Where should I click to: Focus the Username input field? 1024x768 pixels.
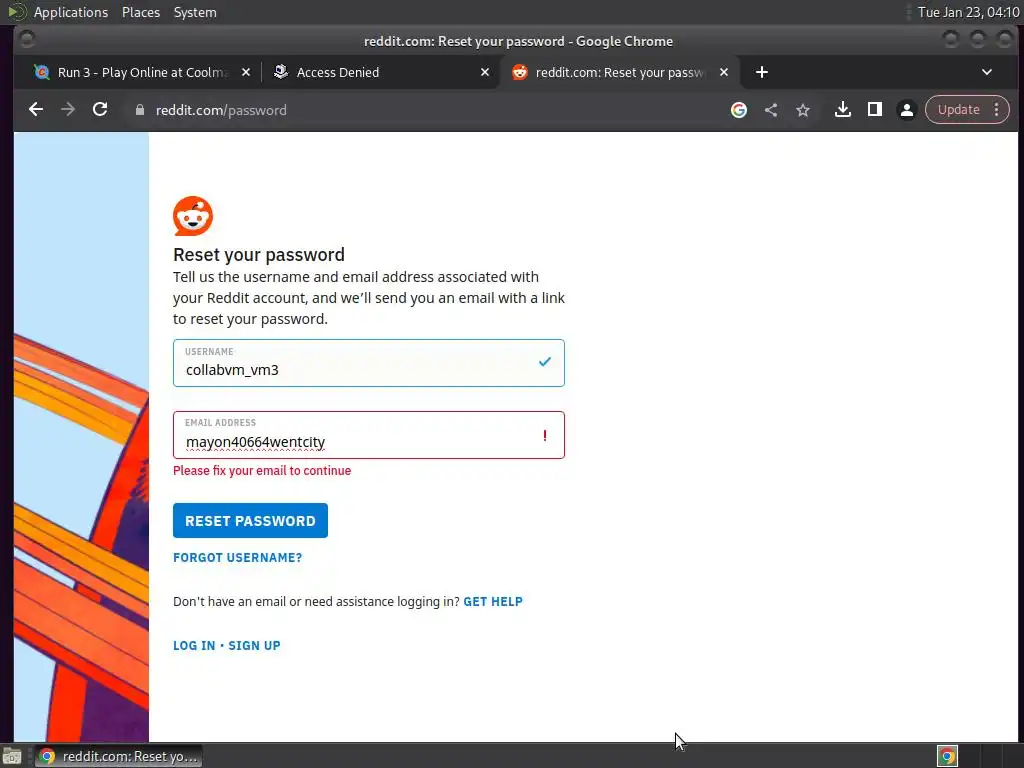tap(368, 363)
